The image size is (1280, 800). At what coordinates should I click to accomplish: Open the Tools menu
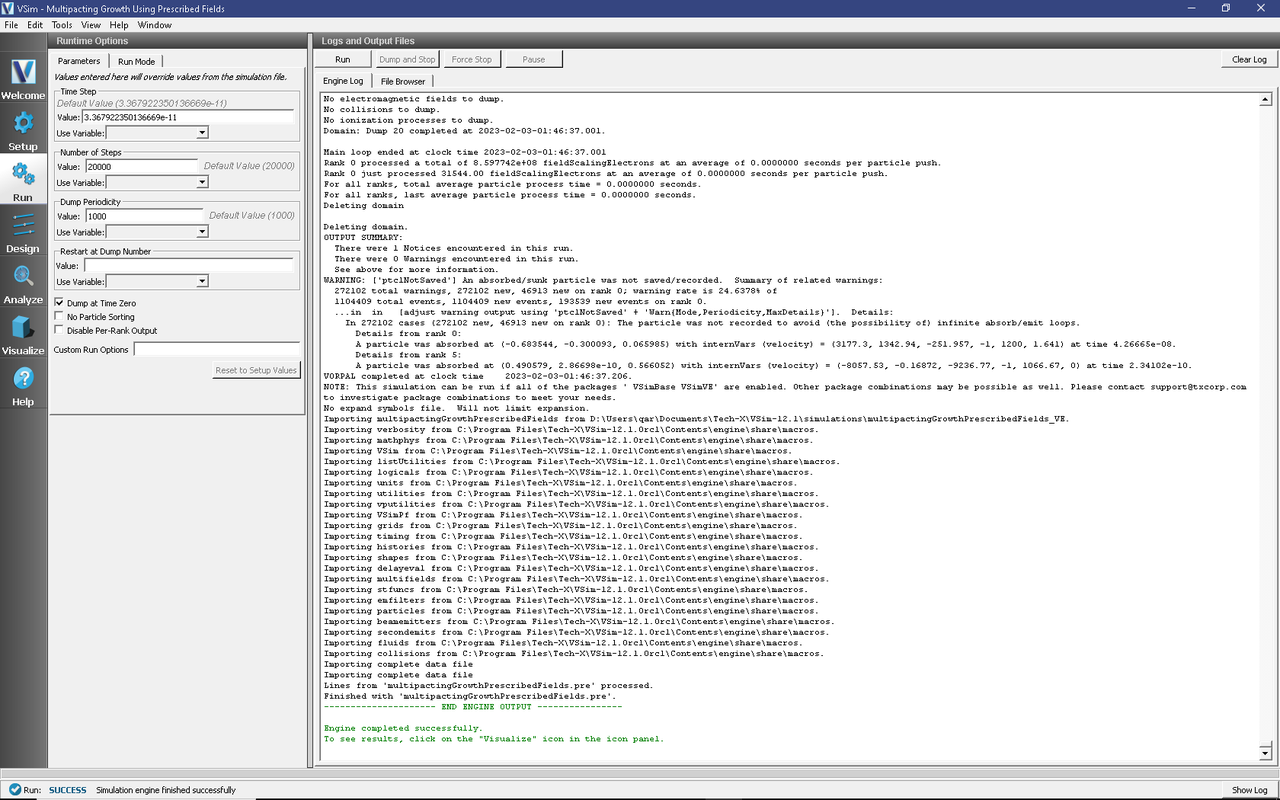tap(61, 24)
